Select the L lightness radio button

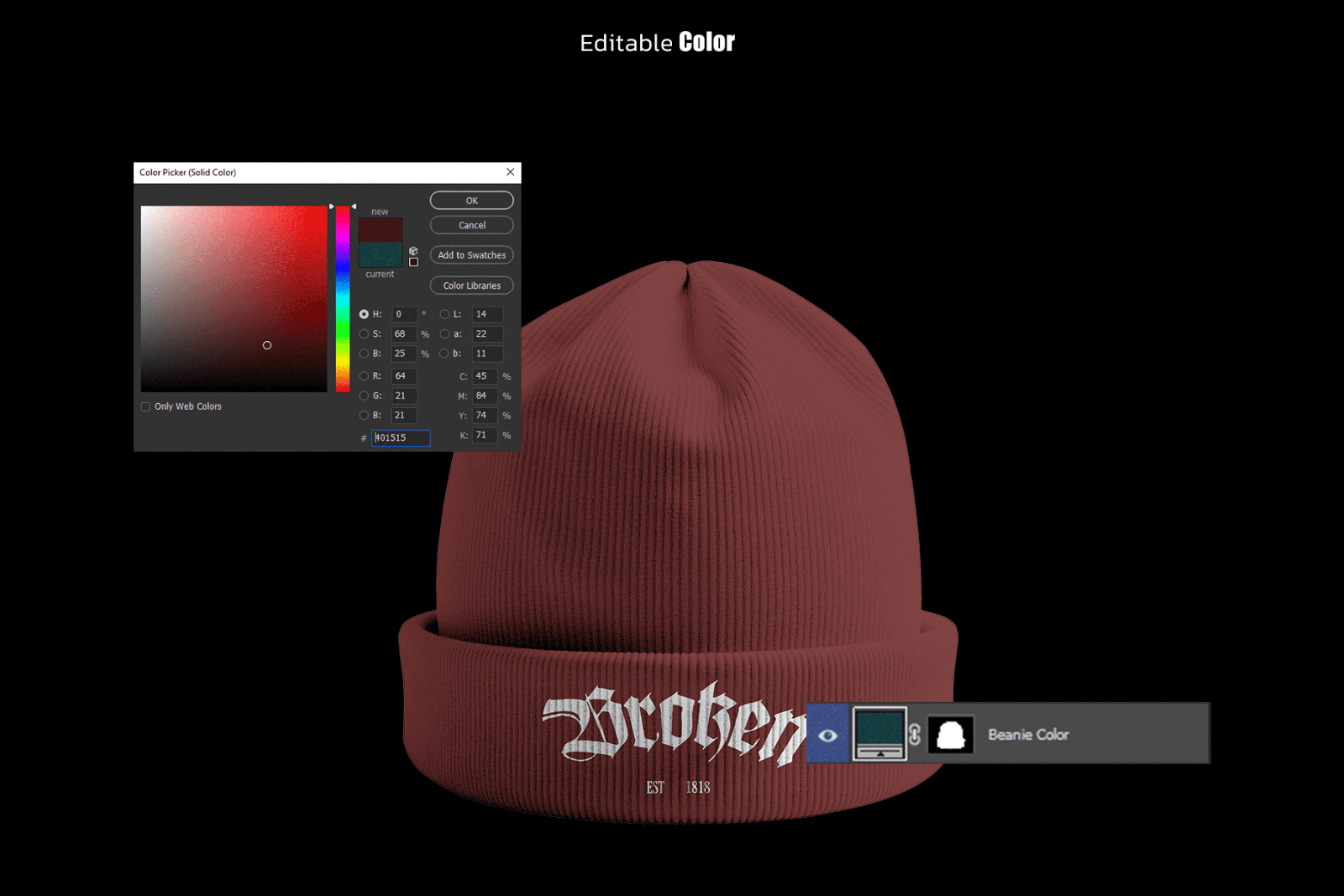point(444,314)
